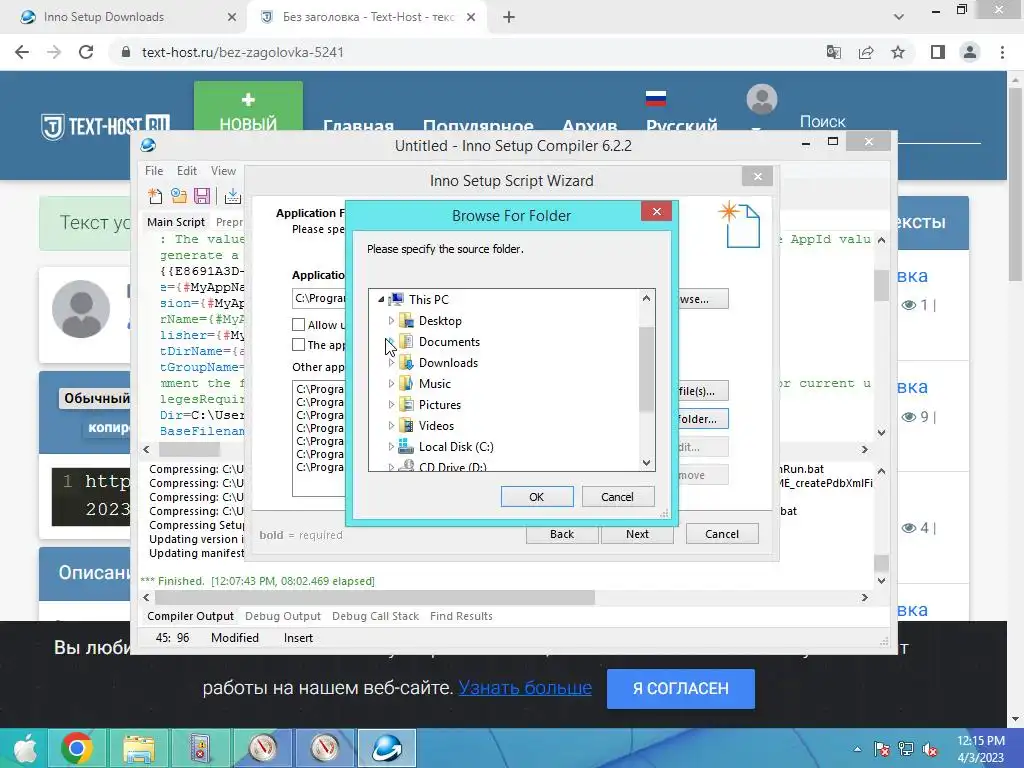Switch to Compiler Output tab
The width and height of the screenshot is (1024, 768).
[x=190, y=616]
